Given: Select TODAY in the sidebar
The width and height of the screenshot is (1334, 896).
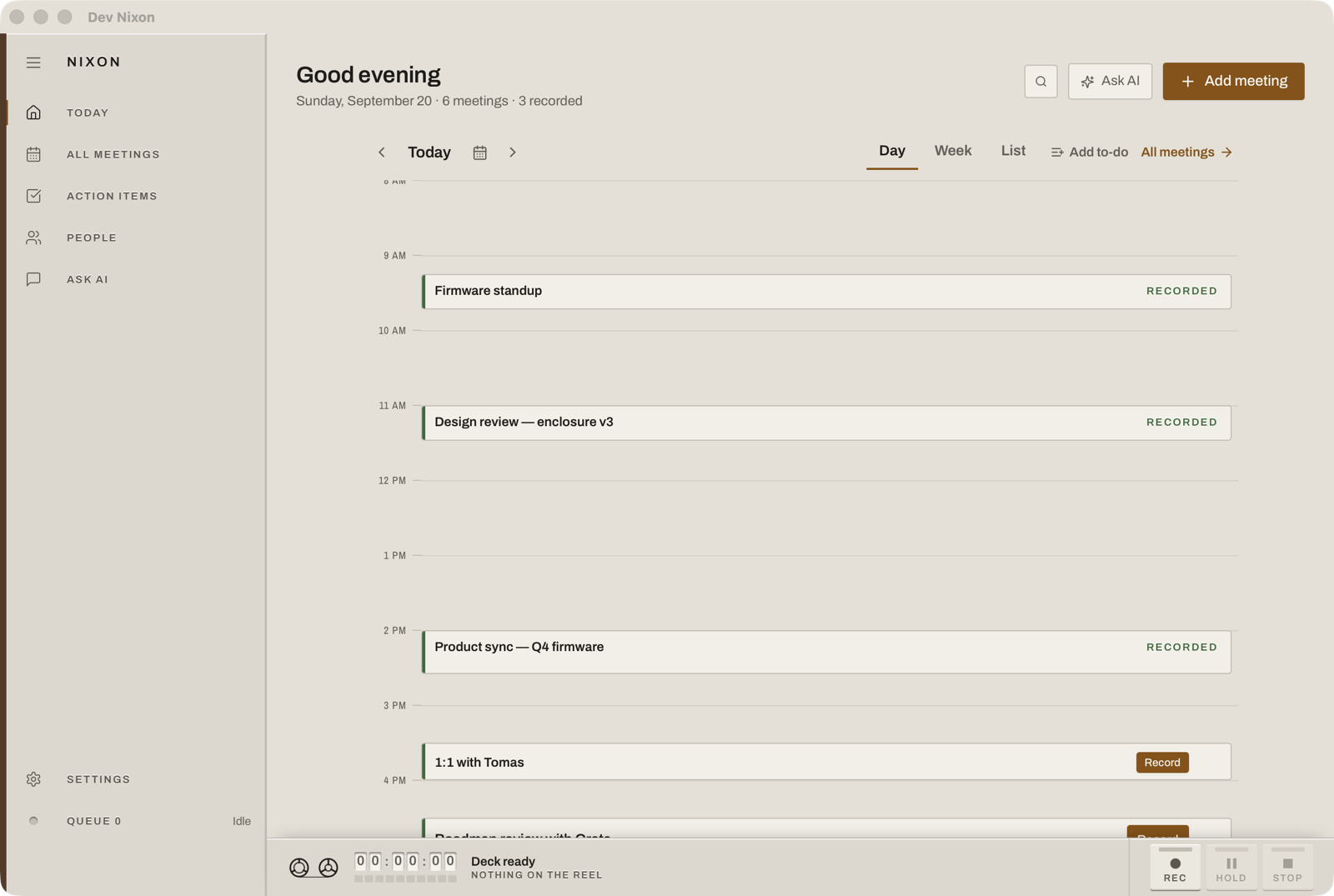Looking at the screenshot, I should click(x=88, y=113).
